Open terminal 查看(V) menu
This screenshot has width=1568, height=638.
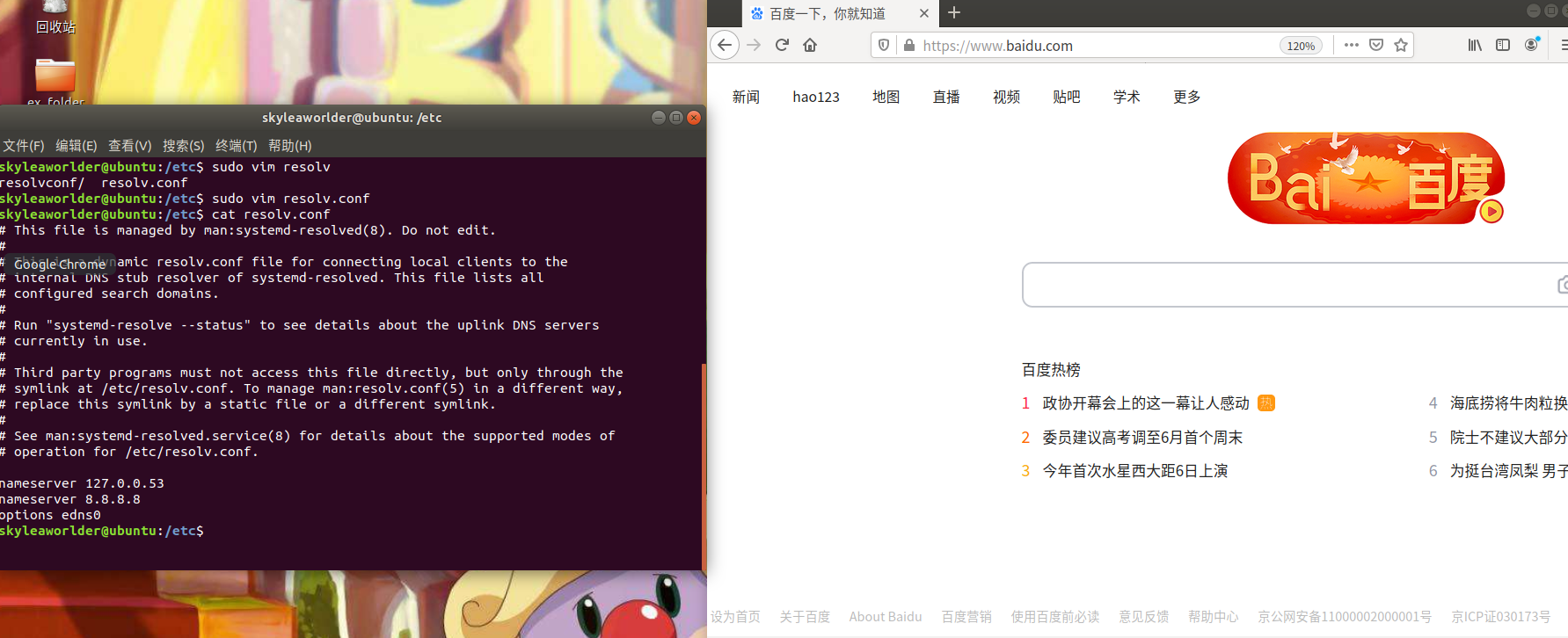click(130, 146)
